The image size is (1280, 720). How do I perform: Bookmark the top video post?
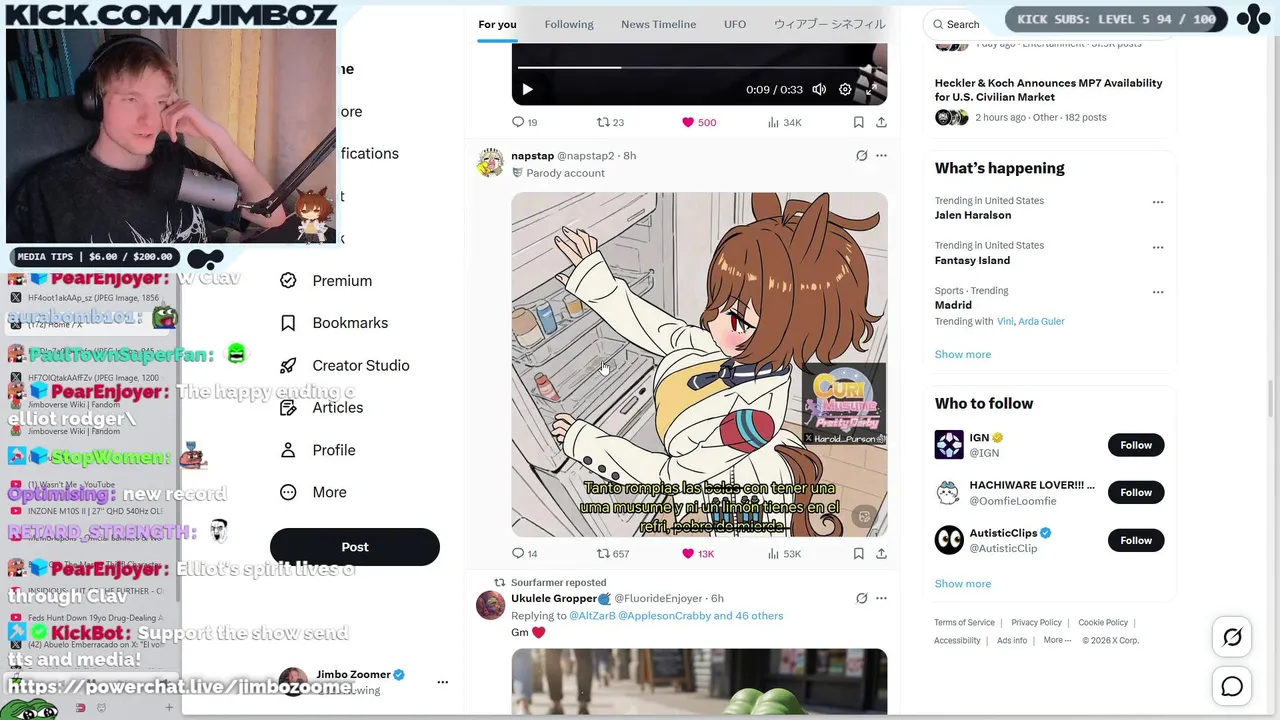pyautogui.click(x=858, y=122)
